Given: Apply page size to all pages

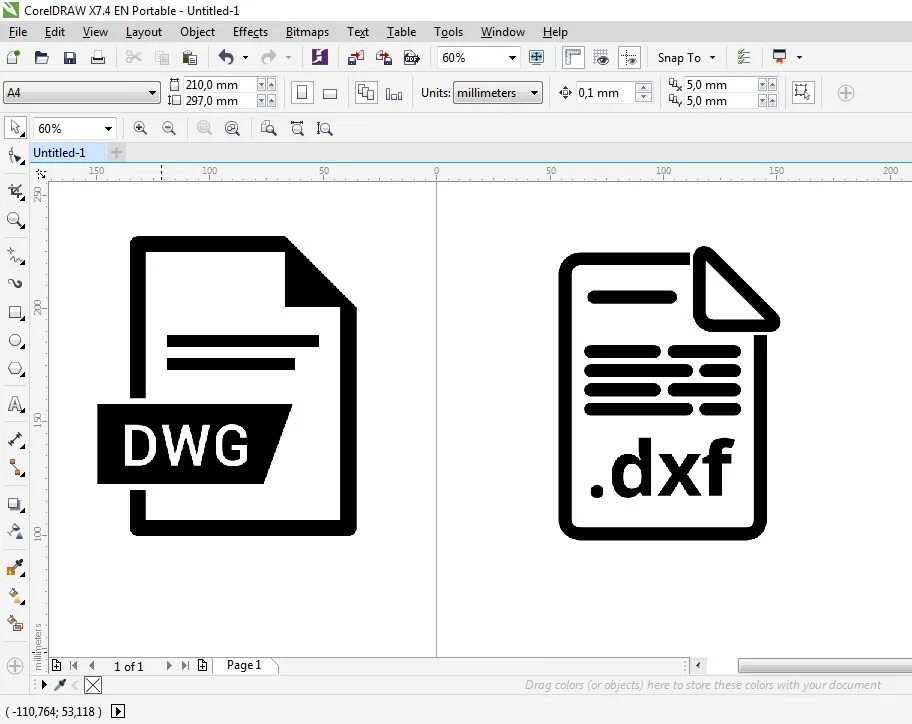Looking at the screenshot, I should (366, 92).
